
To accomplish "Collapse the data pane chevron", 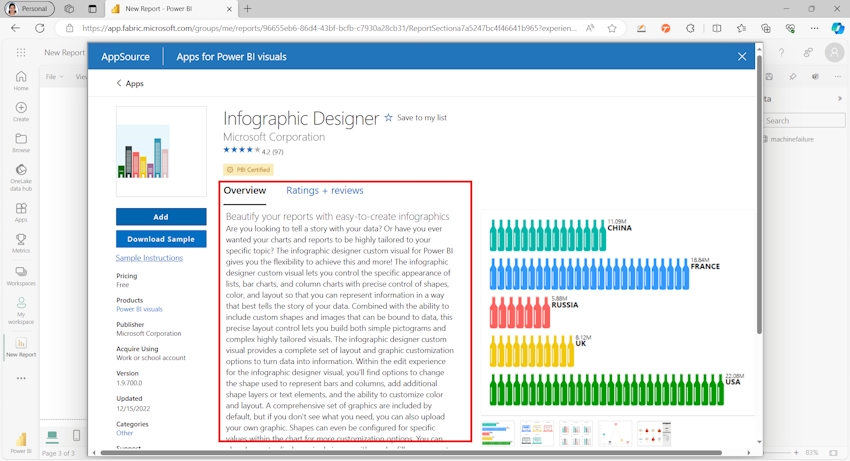I will click(840, 98).
